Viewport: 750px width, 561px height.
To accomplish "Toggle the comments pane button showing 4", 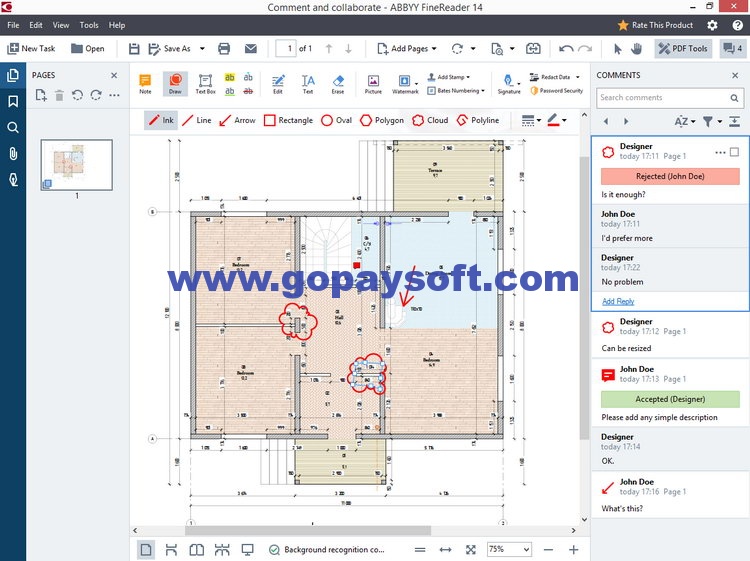I will tap(732, 49).
